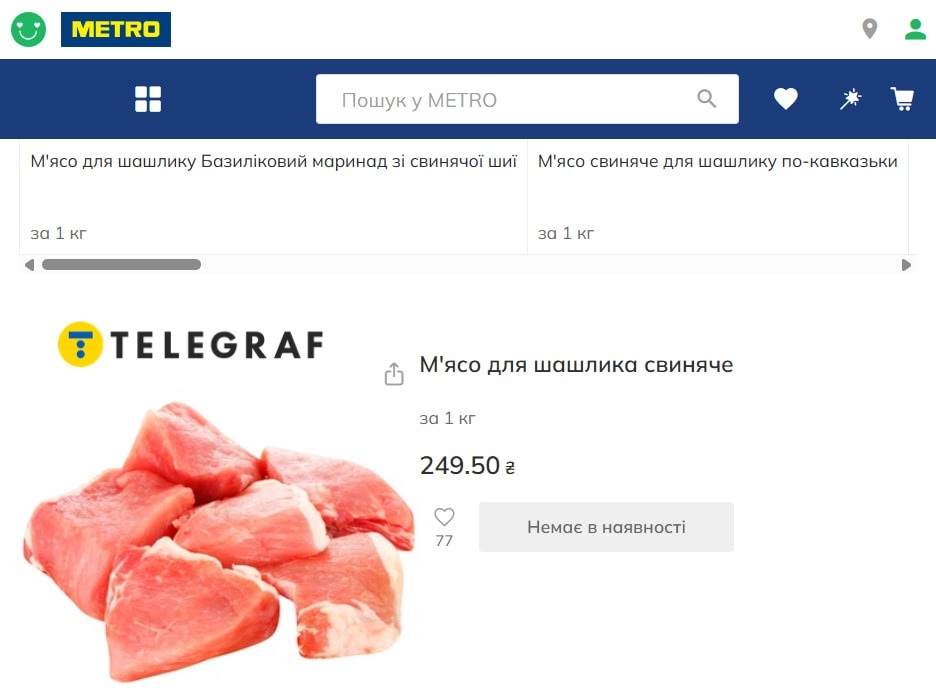Screen dimensions: 936x693
Task: Share the pork shashlik product
Action: coord(394,374)
